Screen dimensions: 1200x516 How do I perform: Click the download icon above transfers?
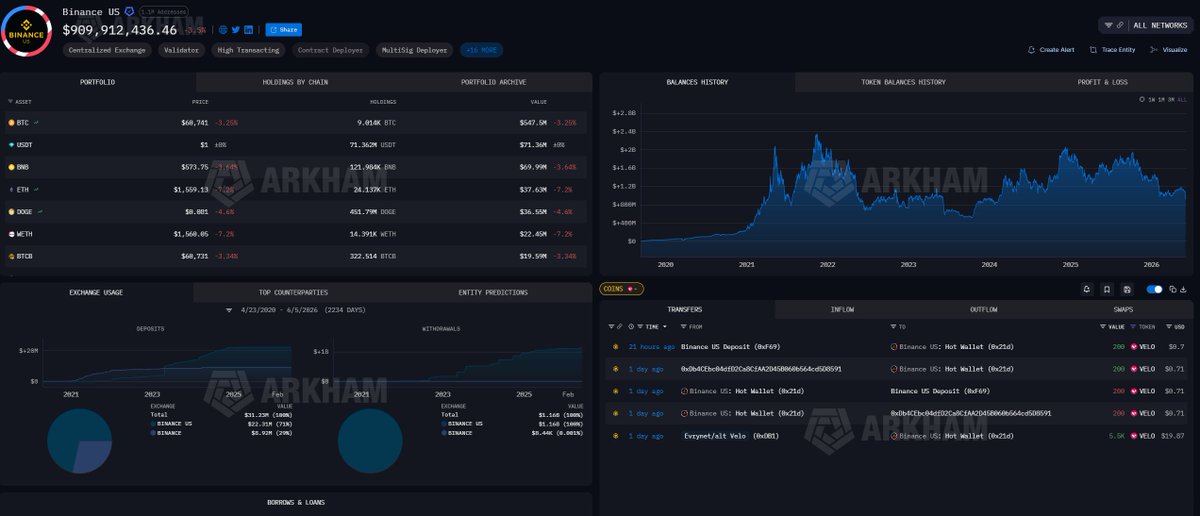[x=1182, y=290]
